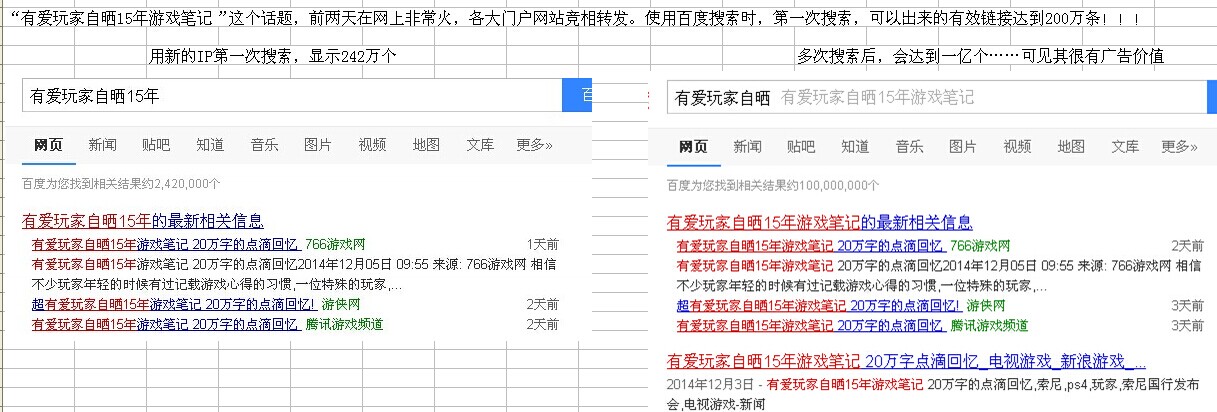Screen dimensions: 1217x412
Task: Click the grey suggestion 有爱玩家自晒15年游戏笔记 in the right search box
Action: point(877,97)
